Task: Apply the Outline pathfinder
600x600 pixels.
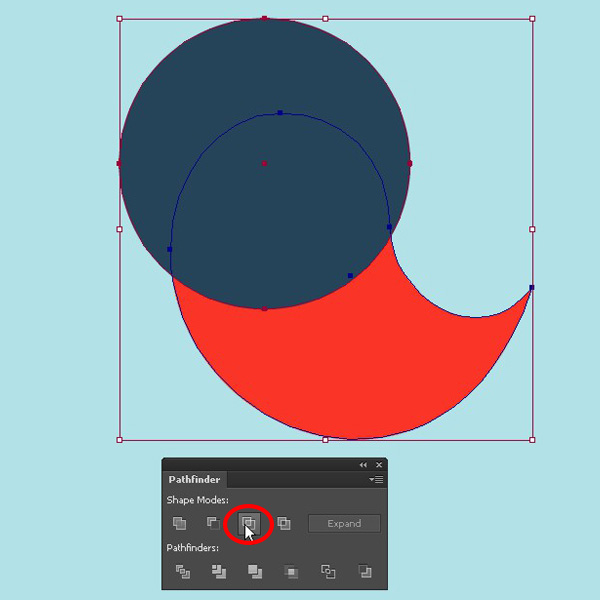Action: click(328, 572)
